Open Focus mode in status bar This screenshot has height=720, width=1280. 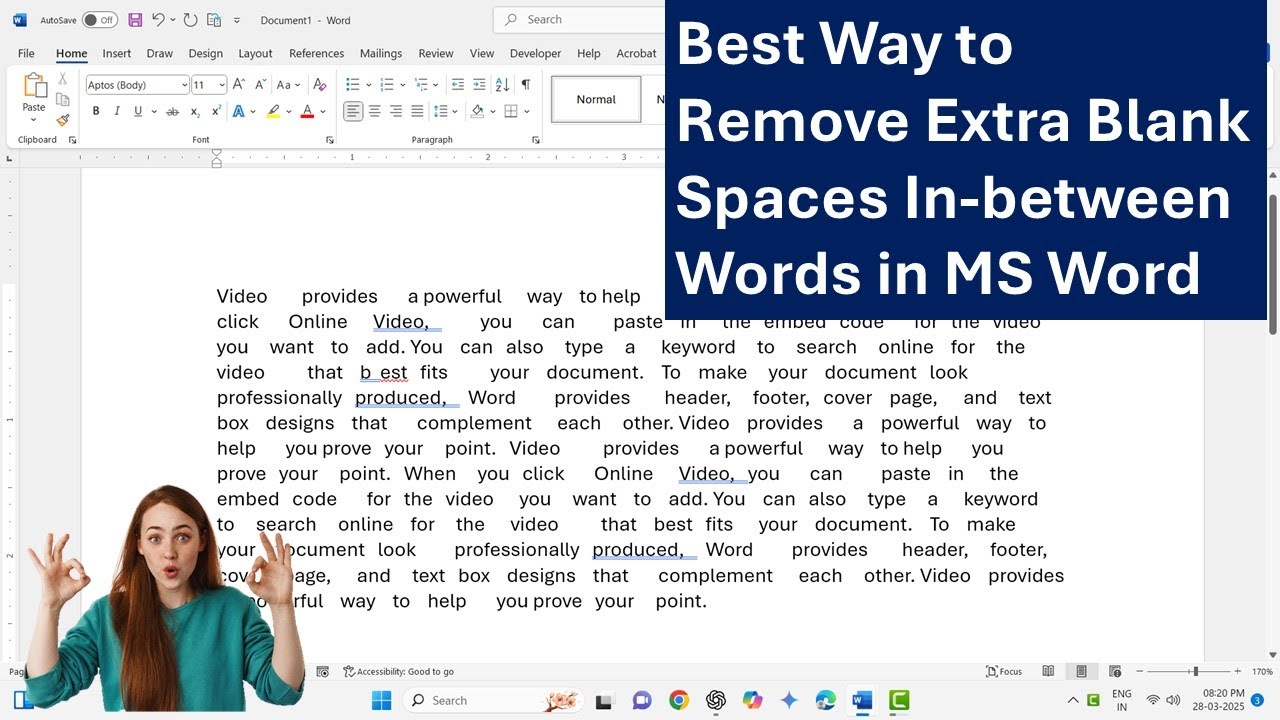[1004, 672]
